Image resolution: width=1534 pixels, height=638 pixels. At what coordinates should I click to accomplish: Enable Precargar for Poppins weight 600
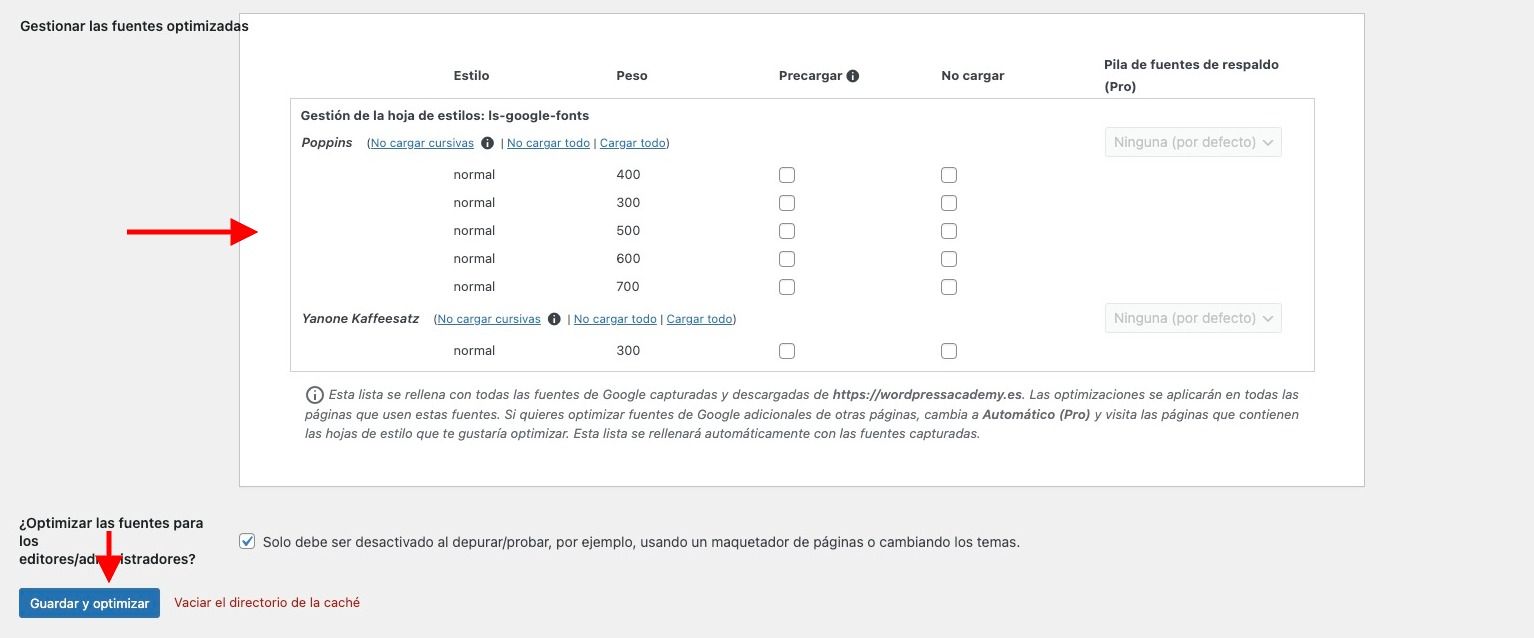[x=787, y=259]
